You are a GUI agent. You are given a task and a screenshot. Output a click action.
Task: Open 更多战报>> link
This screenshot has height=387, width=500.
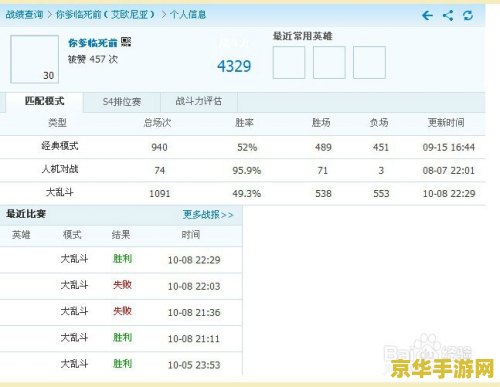coord(208,214)
